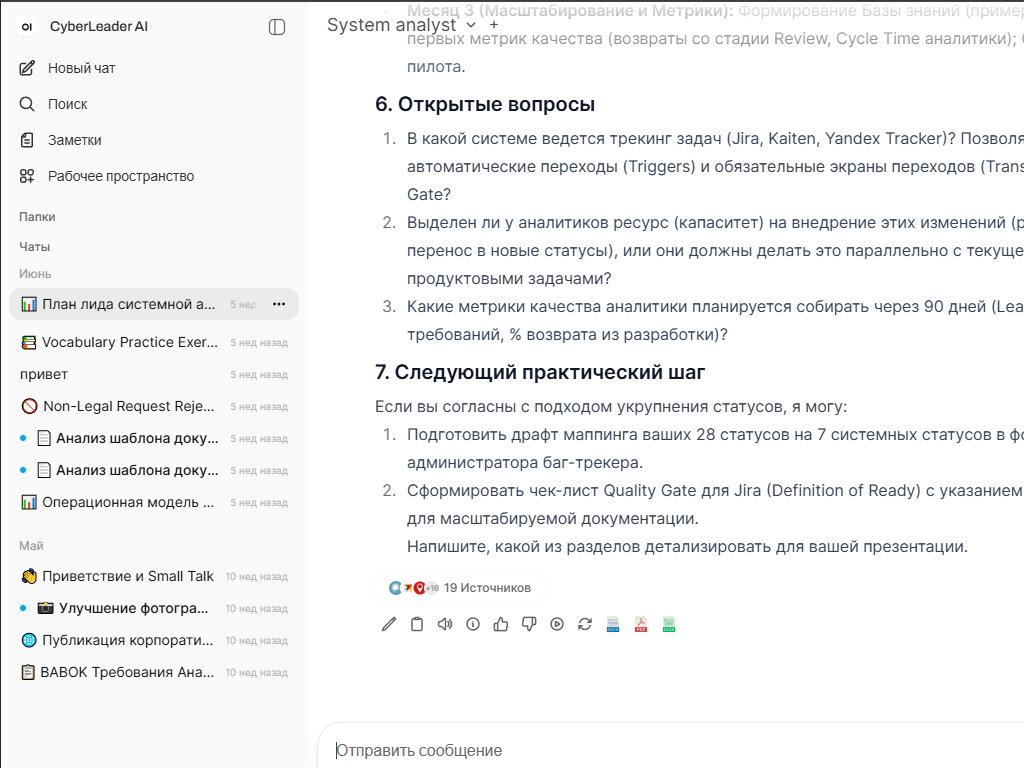
Task: Add a model with the plus icon
Action: [x=494, y=25]
